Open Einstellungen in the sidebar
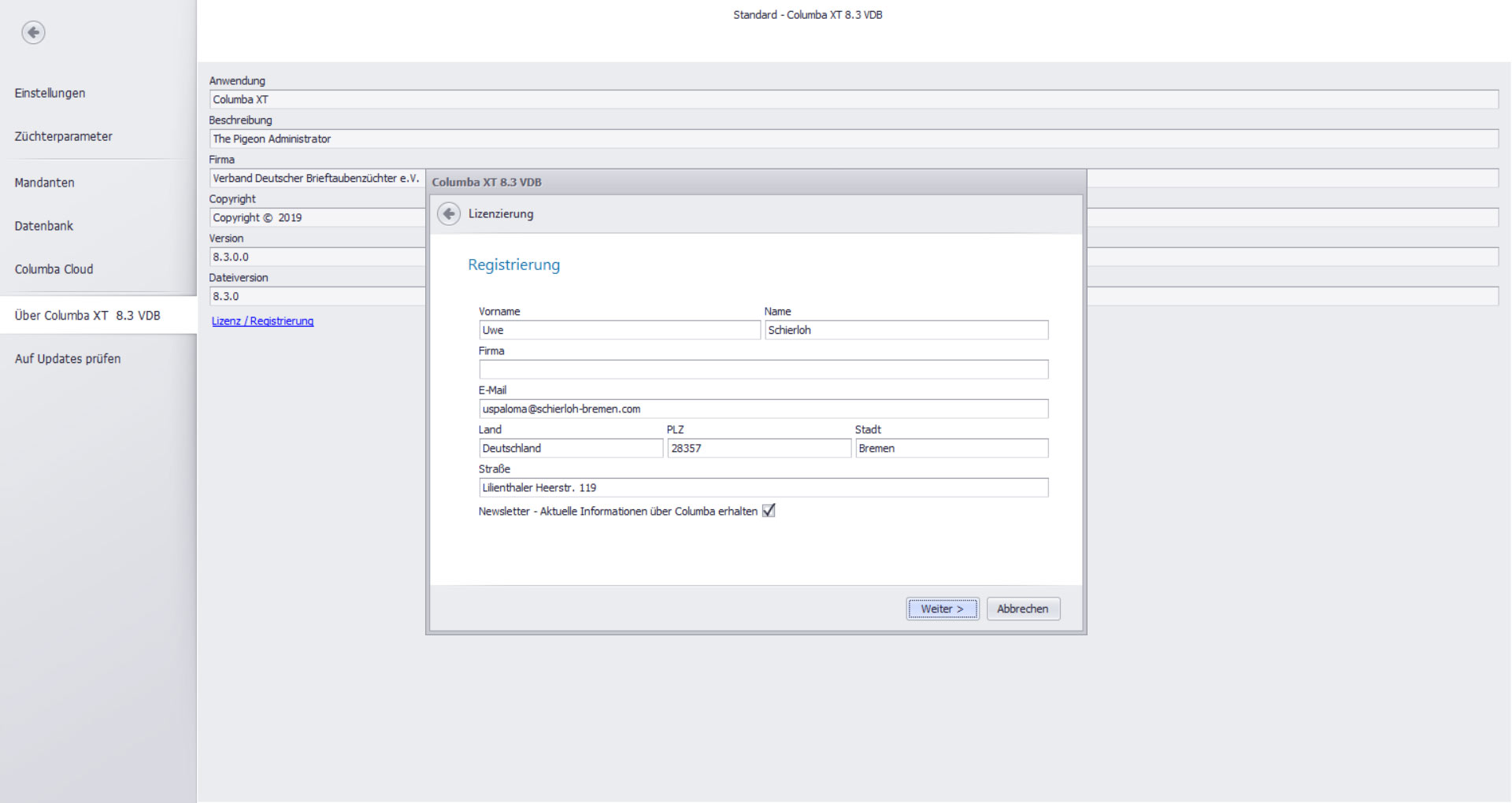Screen dimensions: 1512x803 (50, 93)
